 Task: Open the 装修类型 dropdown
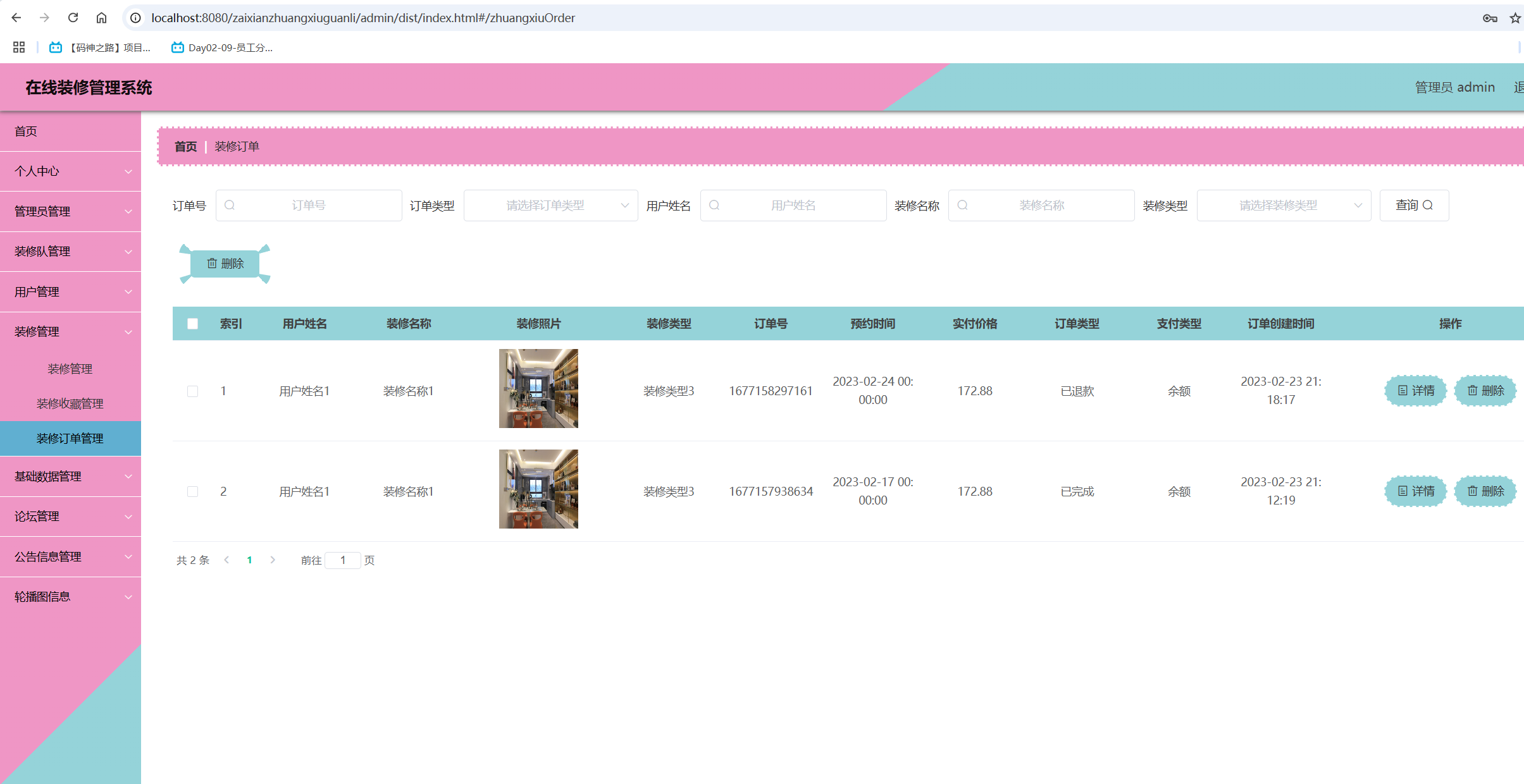tap(1283, 205)
